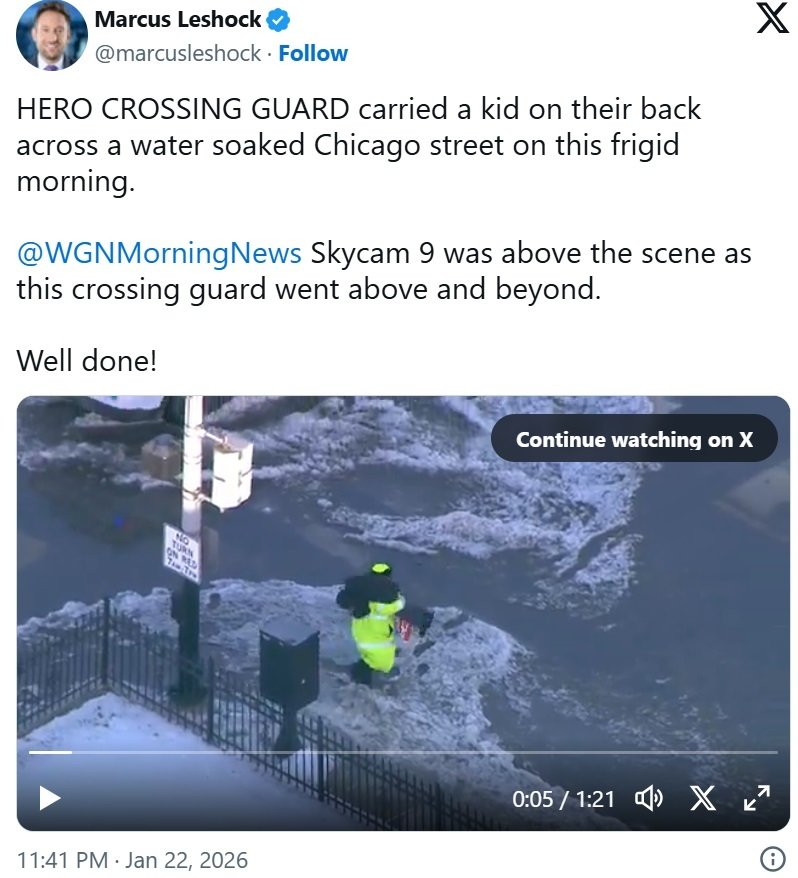Open the X logo at top right

click(772, 18)
